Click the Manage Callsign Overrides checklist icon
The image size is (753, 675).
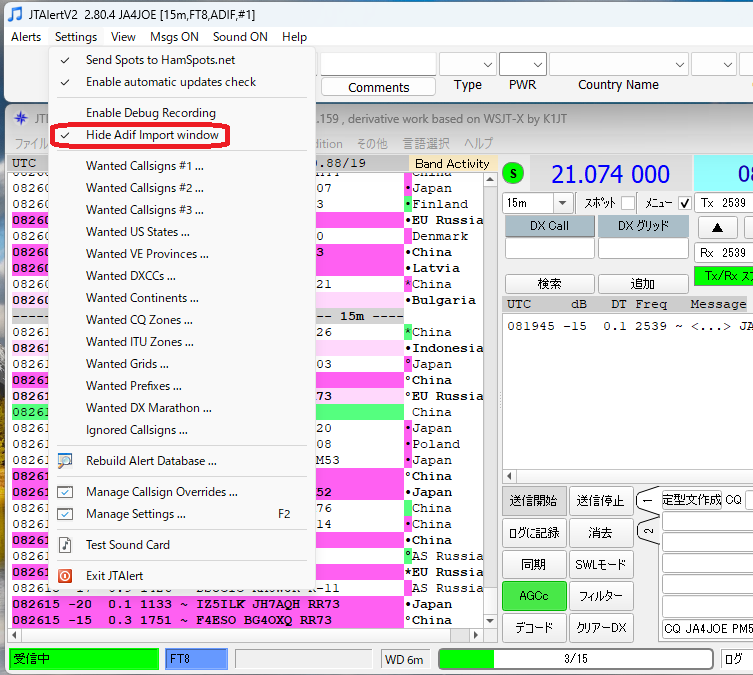(65, 492)
